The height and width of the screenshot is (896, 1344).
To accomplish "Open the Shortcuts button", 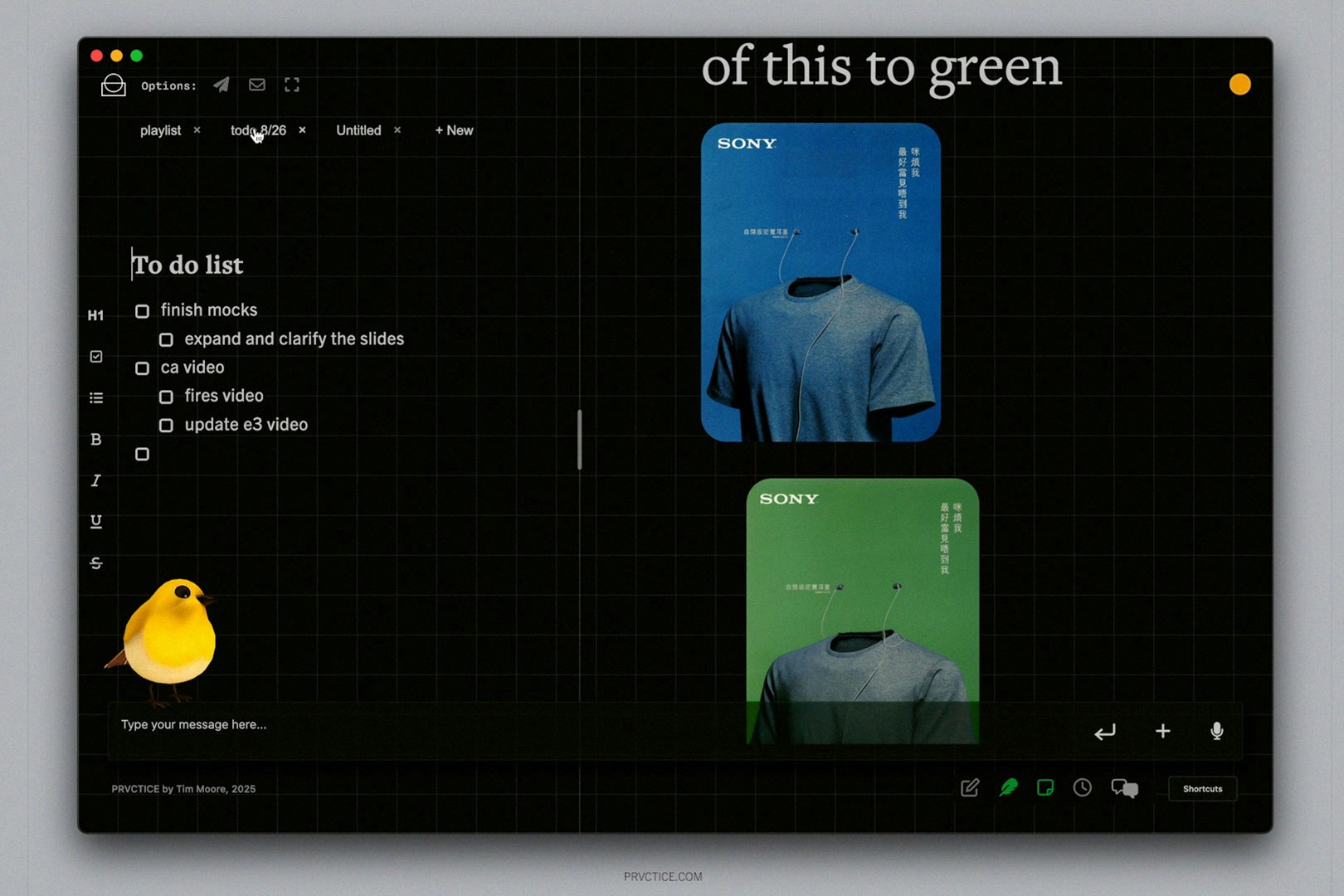I will coord(1202,789).
